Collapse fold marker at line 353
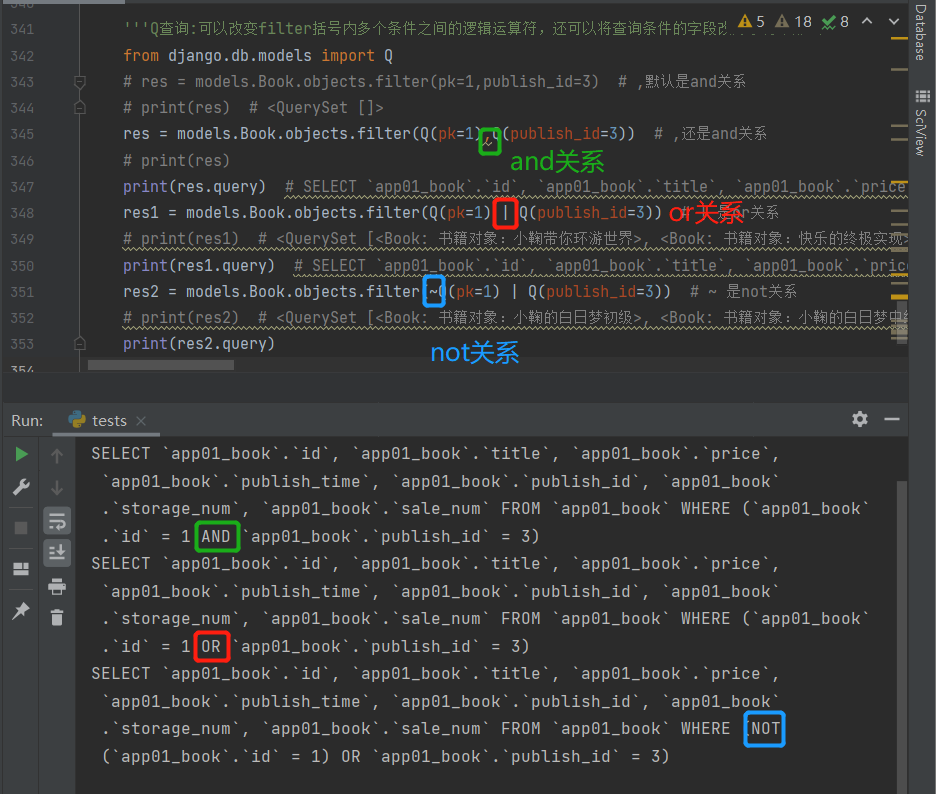 click(x=79, y=344)
